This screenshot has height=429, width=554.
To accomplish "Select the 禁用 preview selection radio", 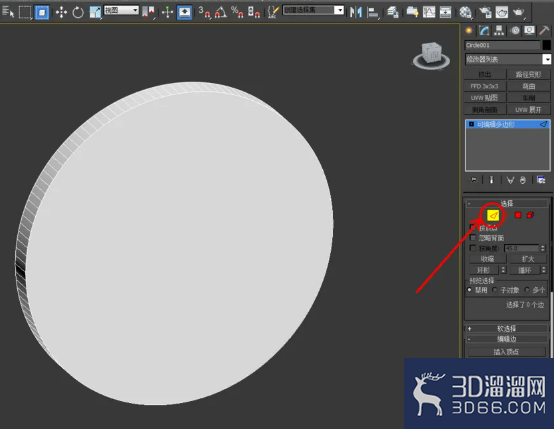I will click(x=470, y=290).
